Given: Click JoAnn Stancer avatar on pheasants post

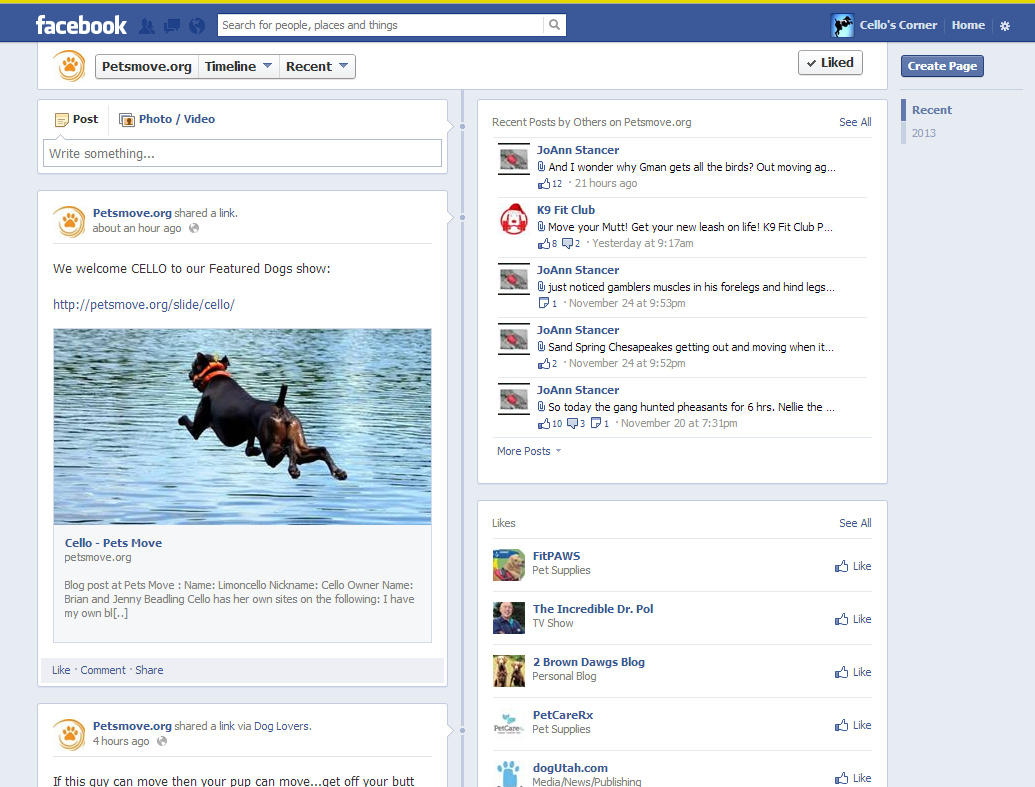Looking at the screenshot, I should tap(514, 399).
